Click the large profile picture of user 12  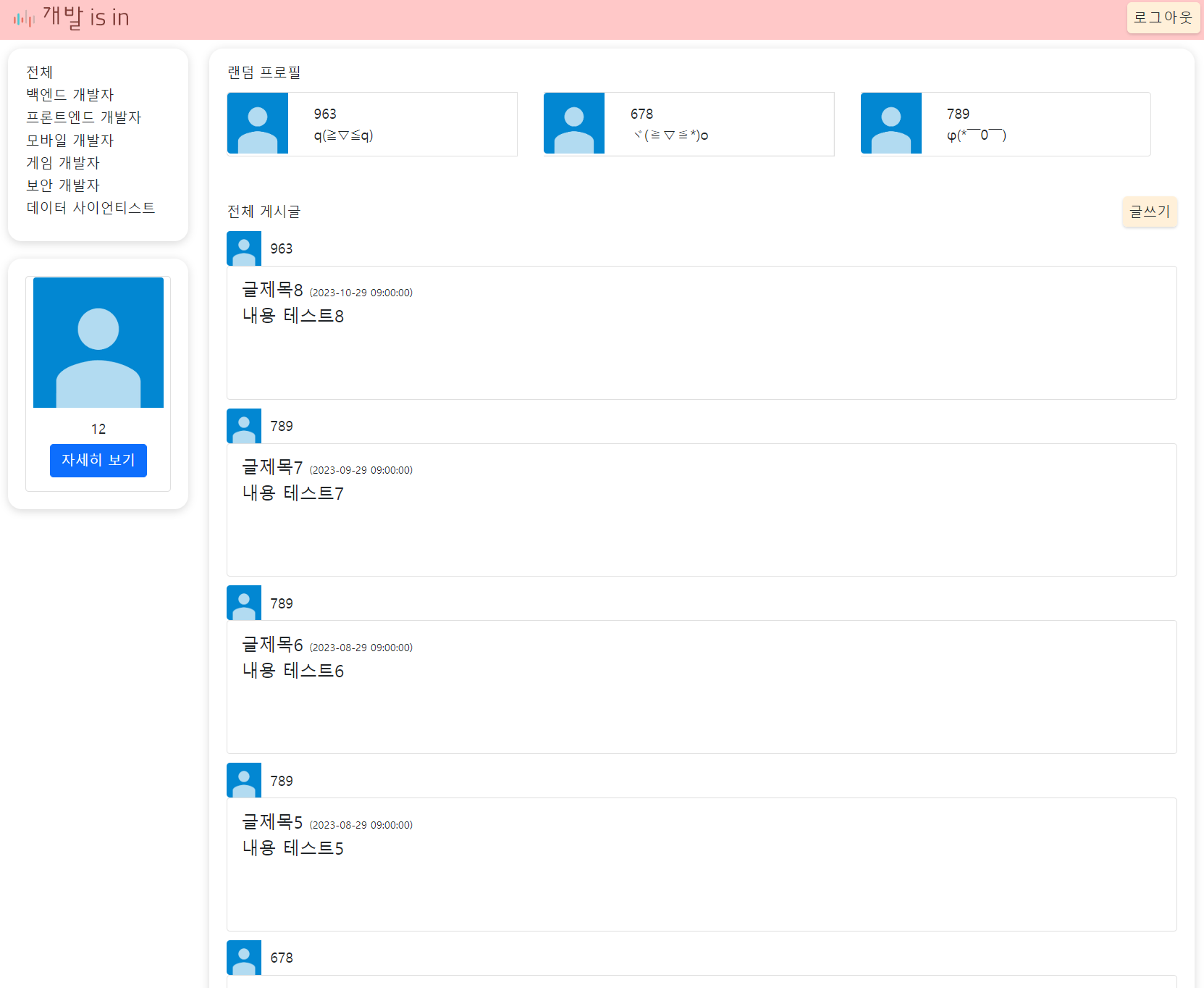(98, 343)
